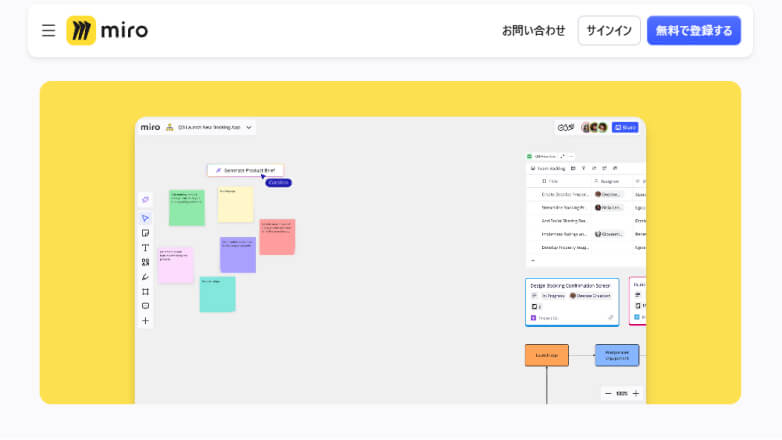Open the hamburger navigation menu
The width and height of the screenshot is (782, 440).
[48, 30]
